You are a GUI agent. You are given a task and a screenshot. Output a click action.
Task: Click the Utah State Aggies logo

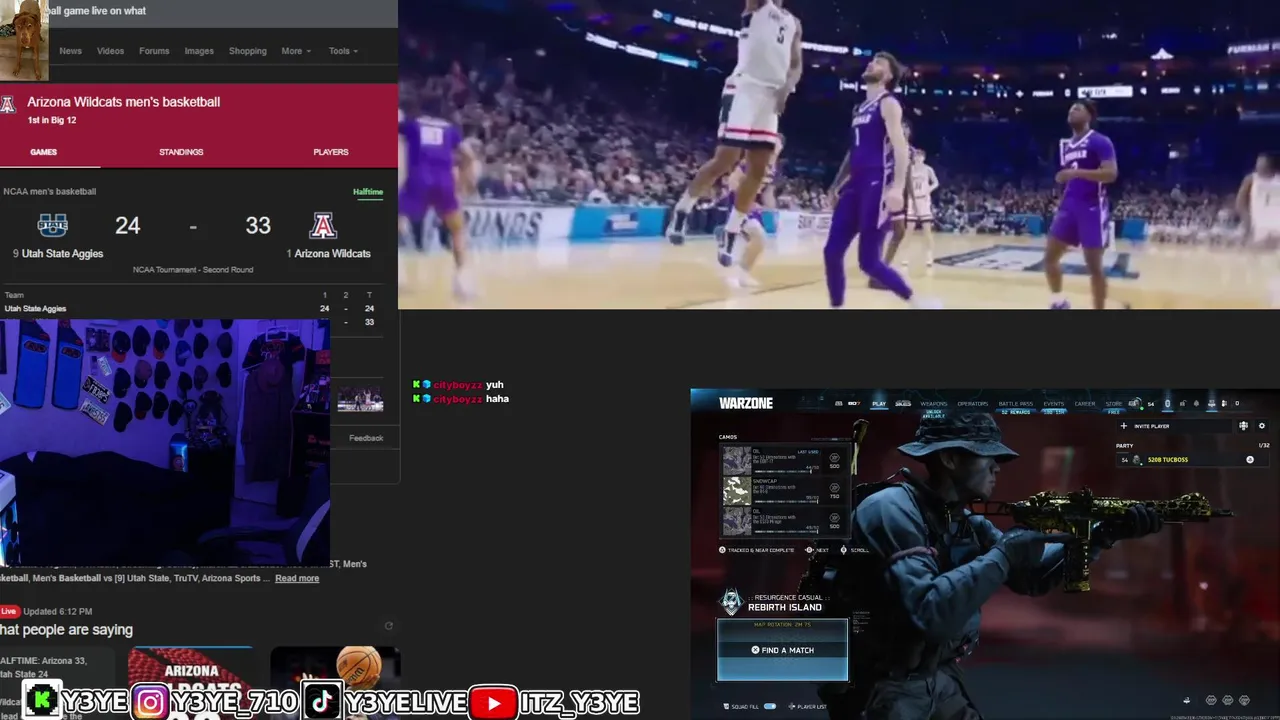click(53, 225)
